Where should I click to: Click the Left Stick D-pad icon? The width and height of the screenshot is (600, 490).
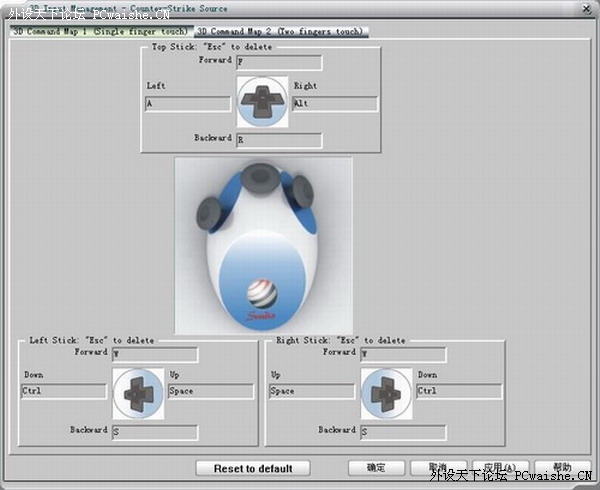137,393
